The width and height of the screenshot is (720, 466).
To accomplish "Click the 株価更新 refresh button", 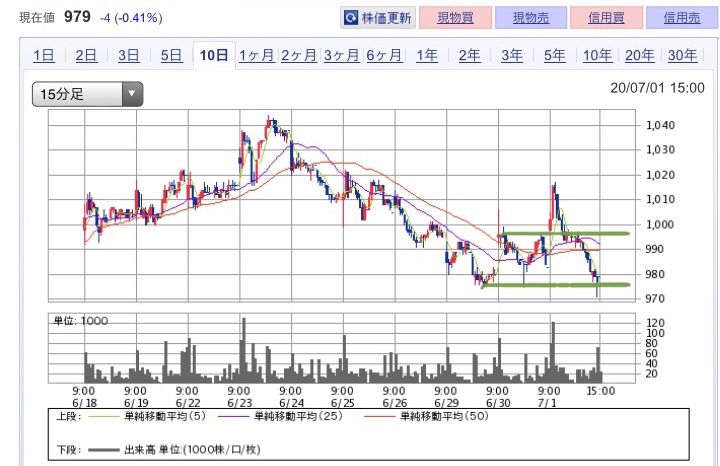I will pos(378,18).
